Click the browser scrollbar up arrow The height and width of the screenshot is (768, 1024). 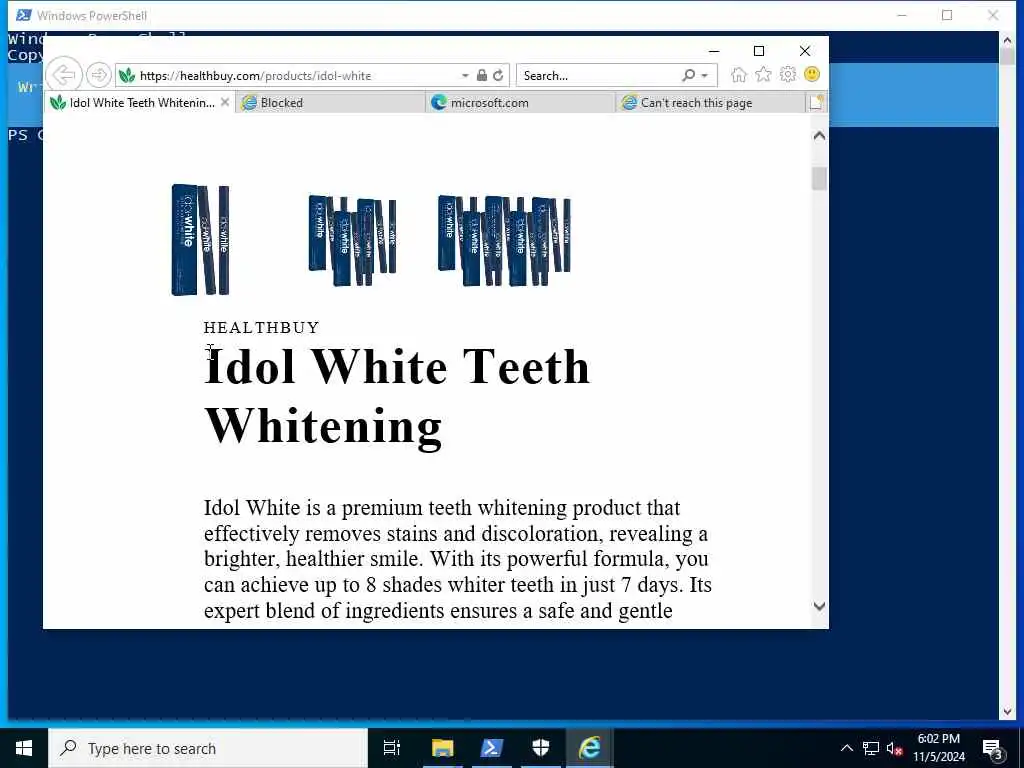tap(819, 136)
